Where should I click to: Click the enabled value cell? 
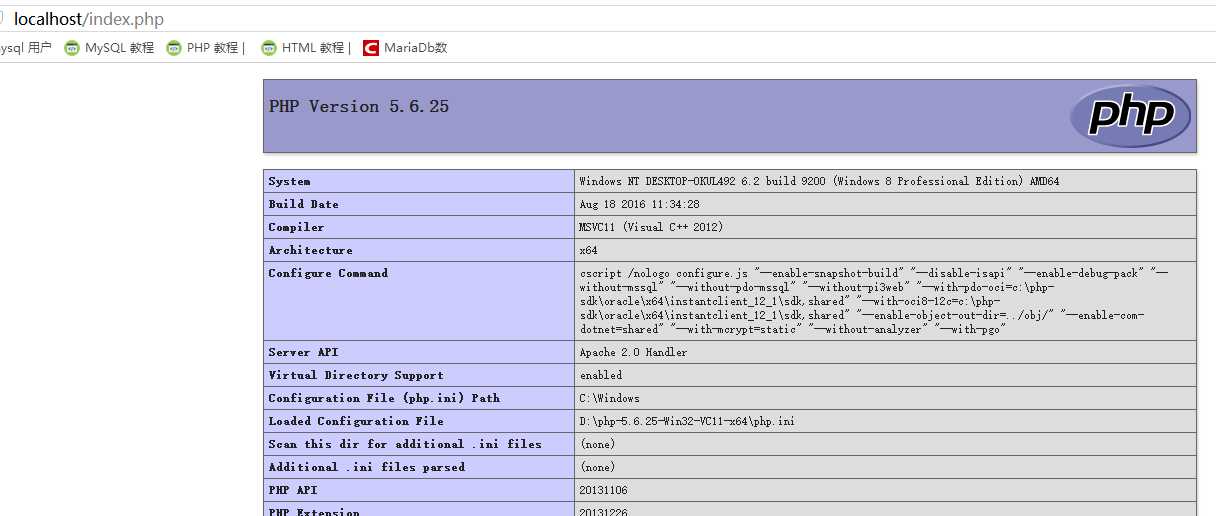tap(884, 375)
